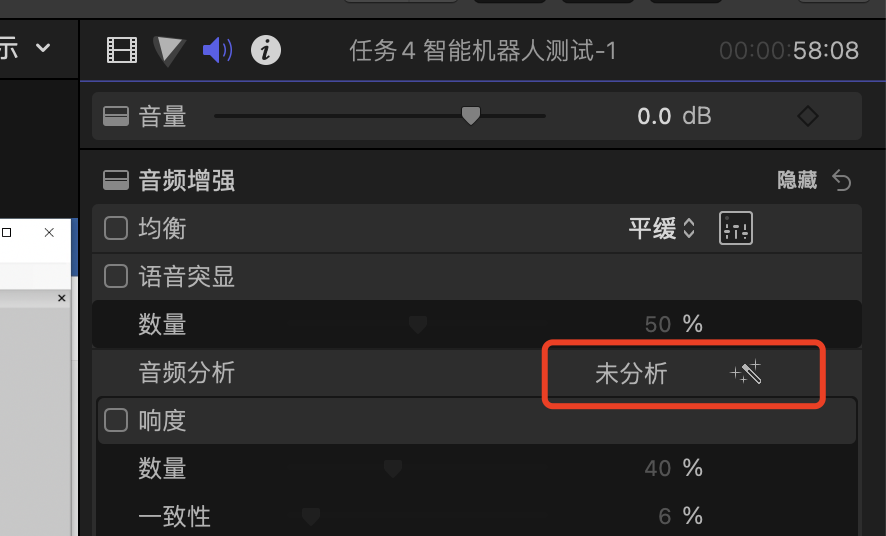Click the 未分析 analysis status text
886x536 pixels.
[631, 373]
